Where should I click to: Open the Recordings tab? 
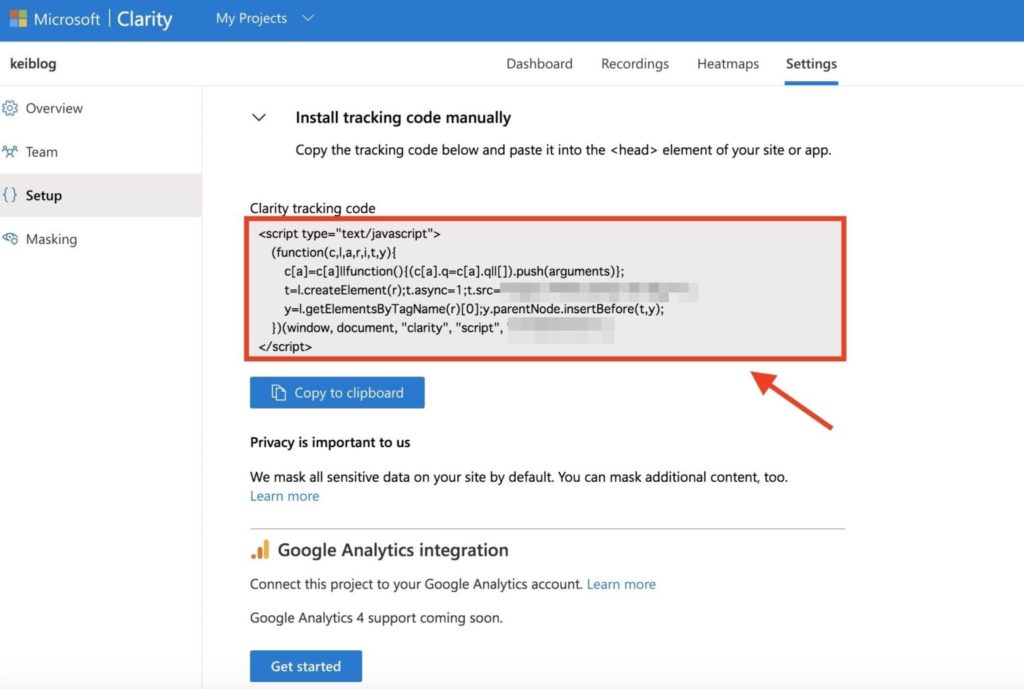point(635,63)
